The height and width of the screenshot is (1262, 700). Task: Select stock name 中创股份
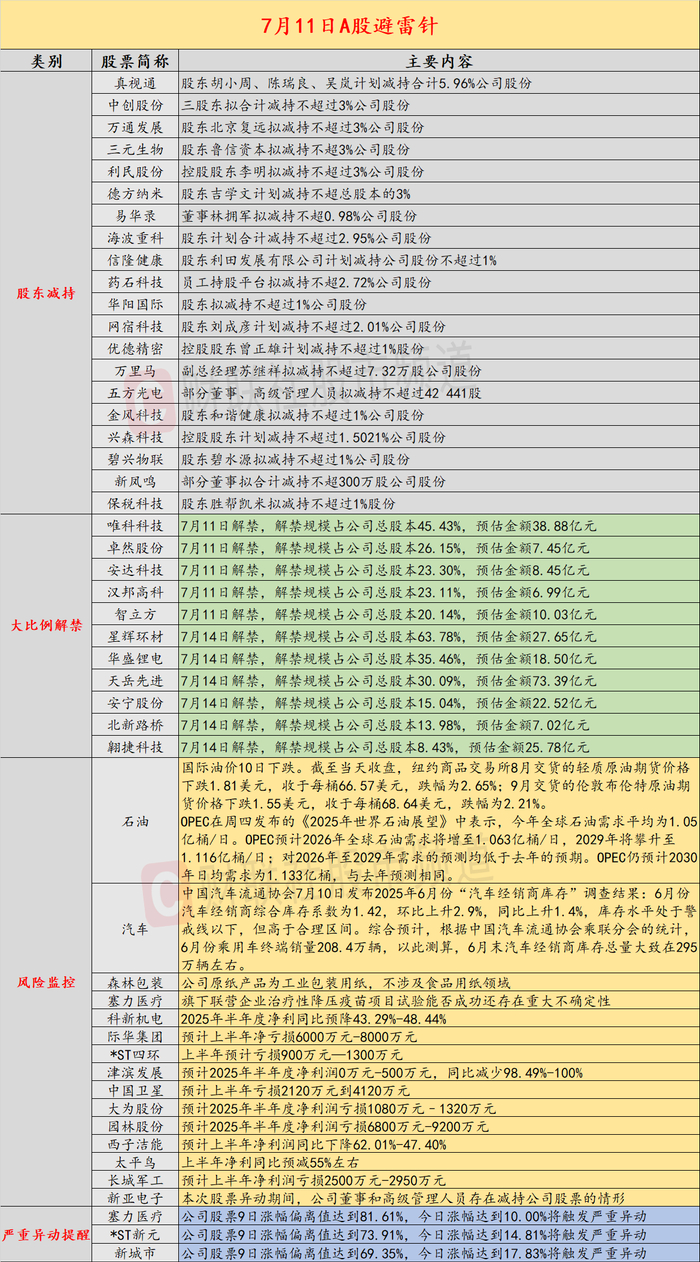(135, 106)
